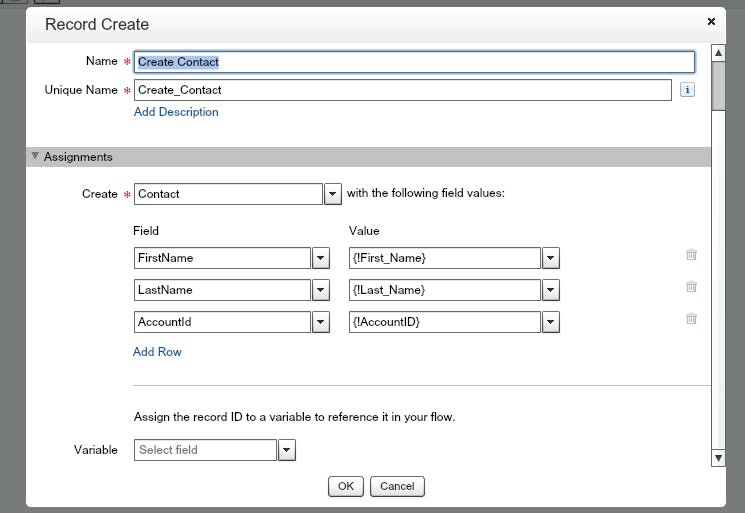Image resolution: width=745 pixels, height=513 pixels.
Task: Remove the AccountId row with trash icon
Action: point(691,319)
